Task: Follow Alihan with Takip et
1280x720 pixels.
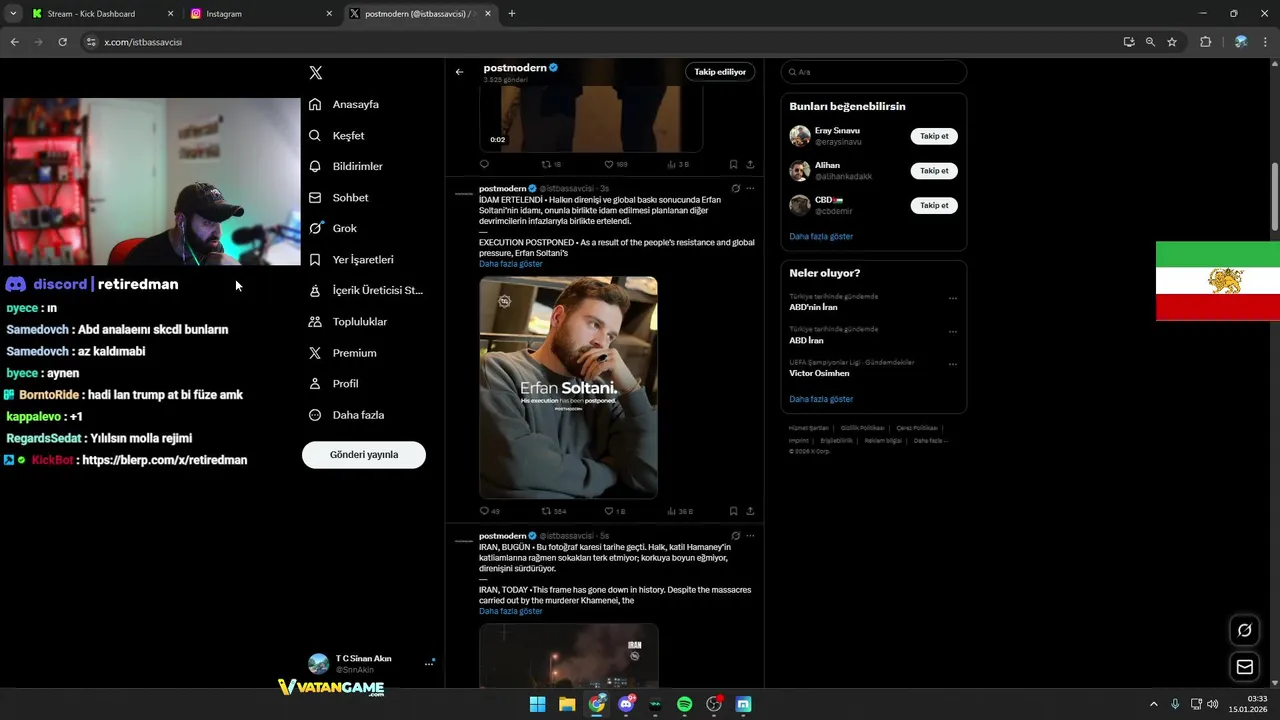Action: (x=934, y=171)
